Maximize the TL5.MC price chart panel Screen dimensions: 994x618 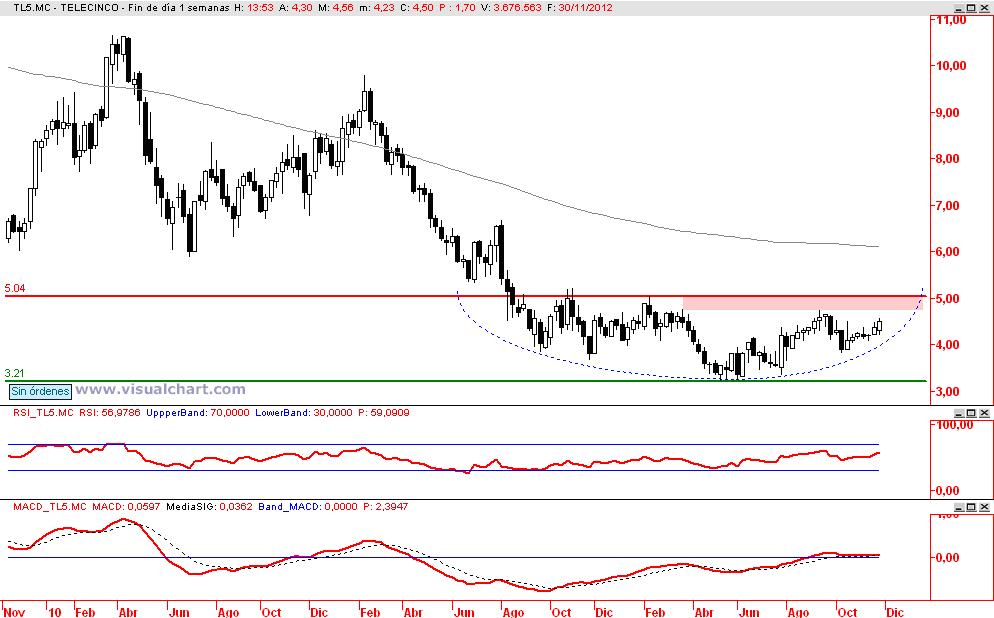click(971, 8)
